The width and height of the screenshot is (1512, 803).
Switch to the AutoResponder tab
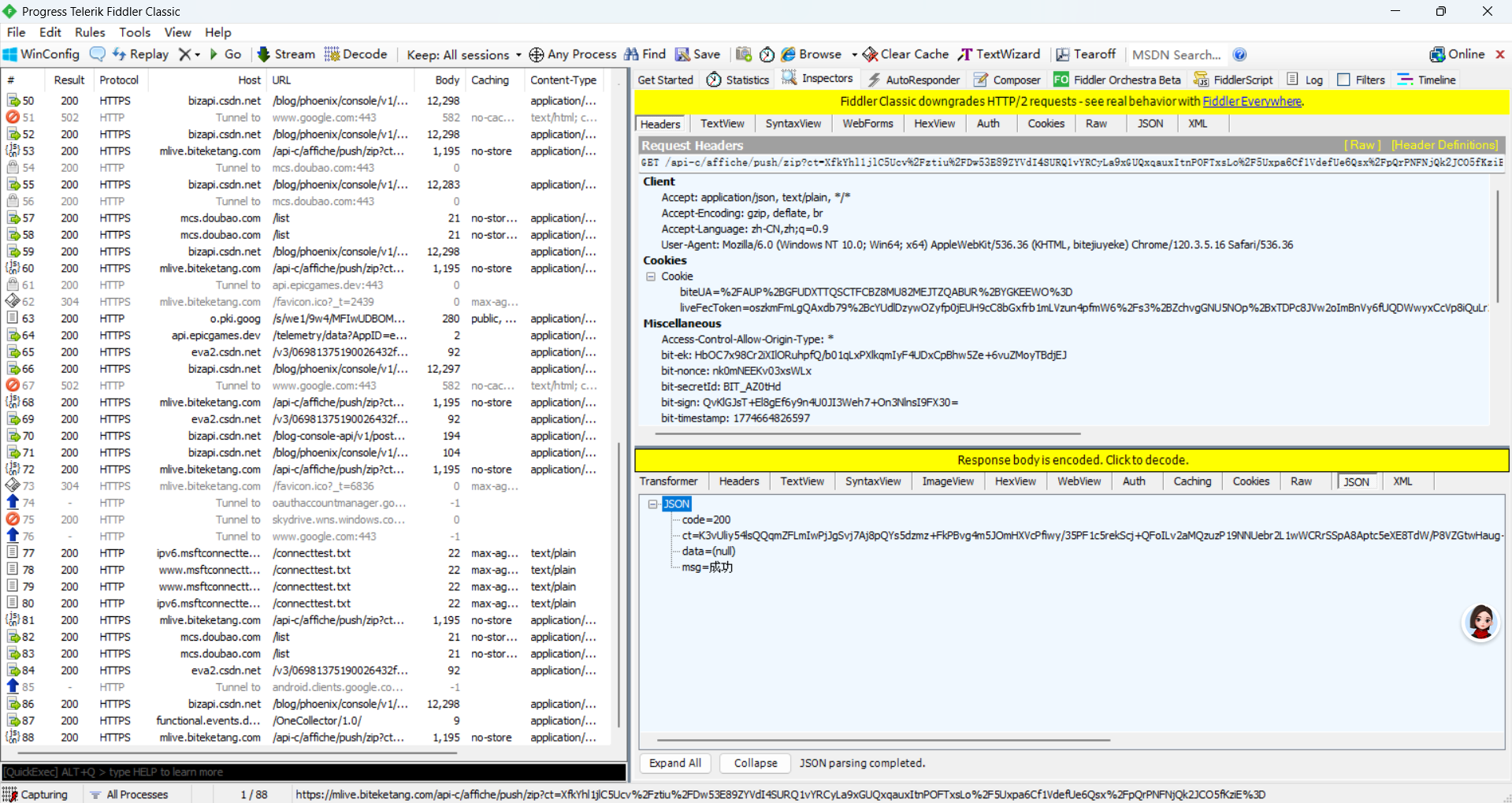point(914,80)
